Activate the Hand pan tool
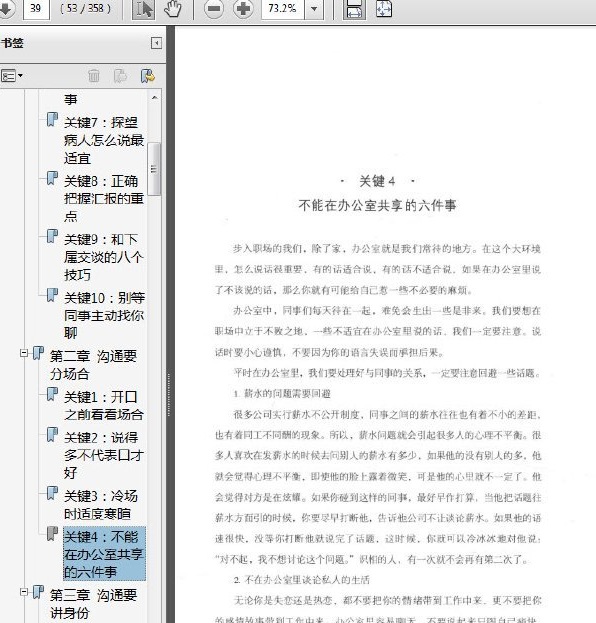 point(173,9)
